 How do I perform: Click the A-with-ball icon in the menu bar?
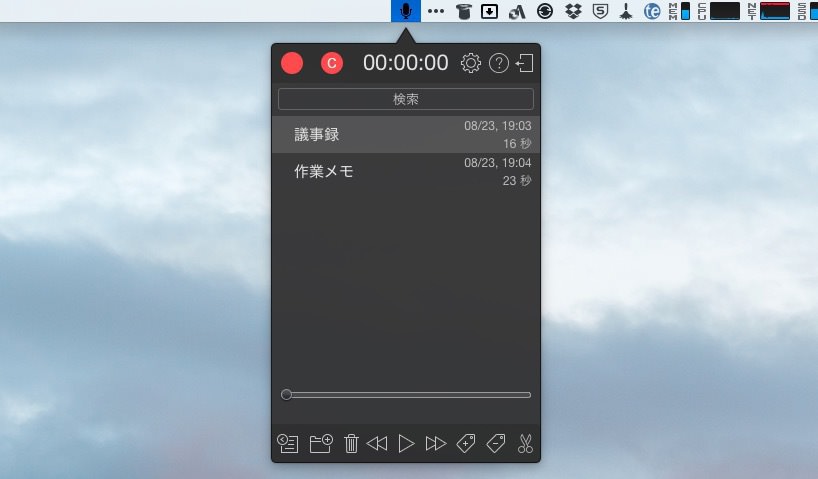517,11
